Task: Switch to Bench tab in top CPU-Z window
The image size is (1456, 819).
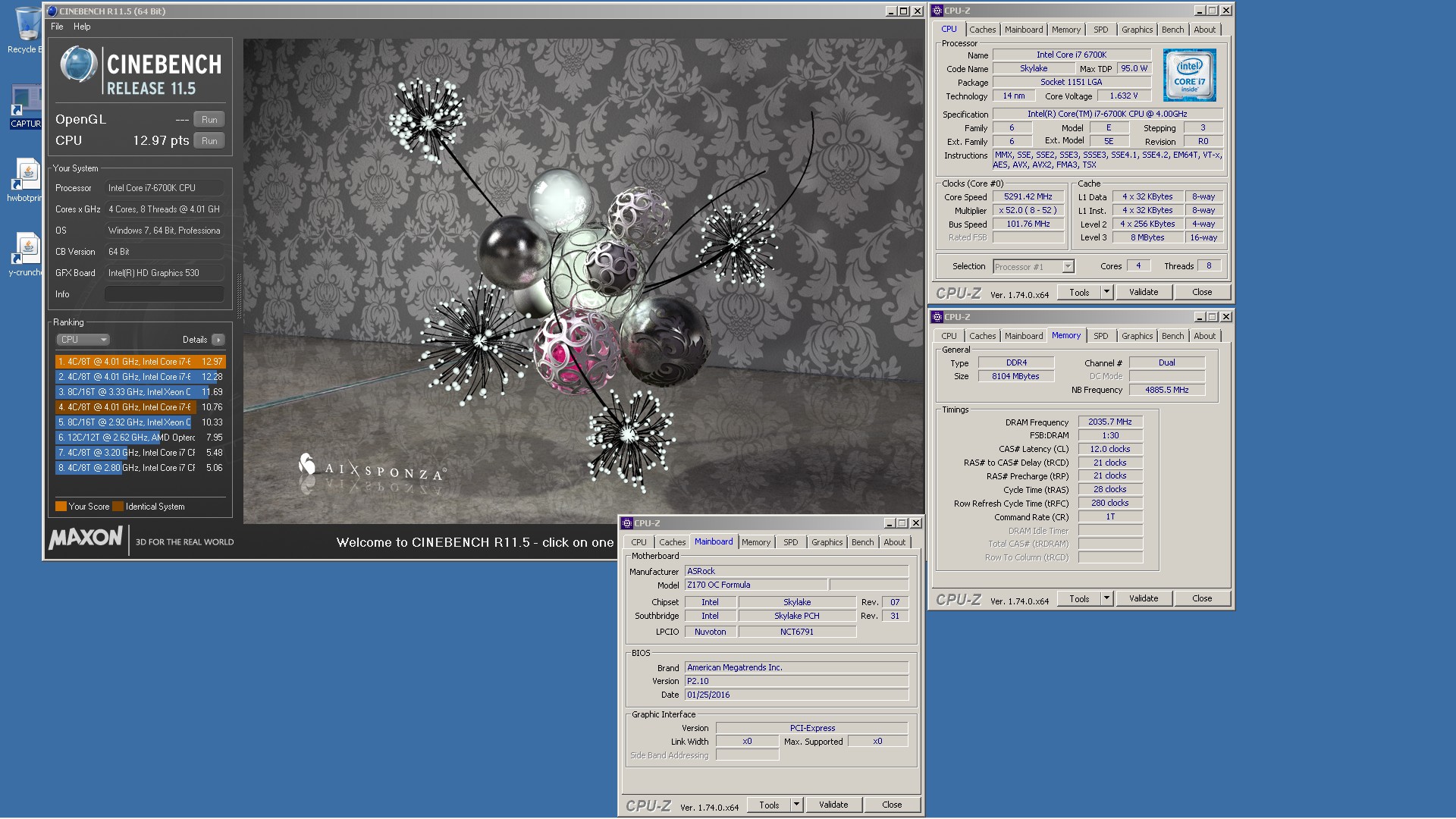Action: tap(1172, 30)
